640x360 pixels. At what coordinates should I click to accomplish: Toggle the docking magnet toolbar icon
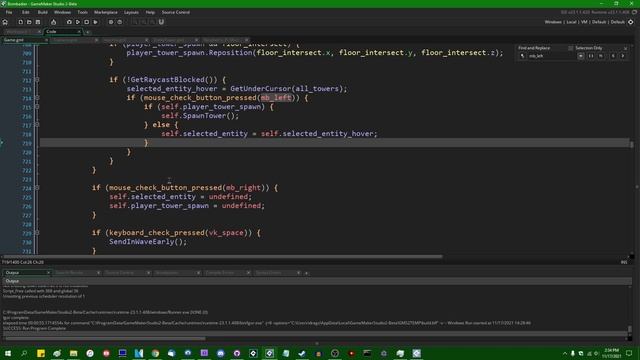click(x=161, y=22)
